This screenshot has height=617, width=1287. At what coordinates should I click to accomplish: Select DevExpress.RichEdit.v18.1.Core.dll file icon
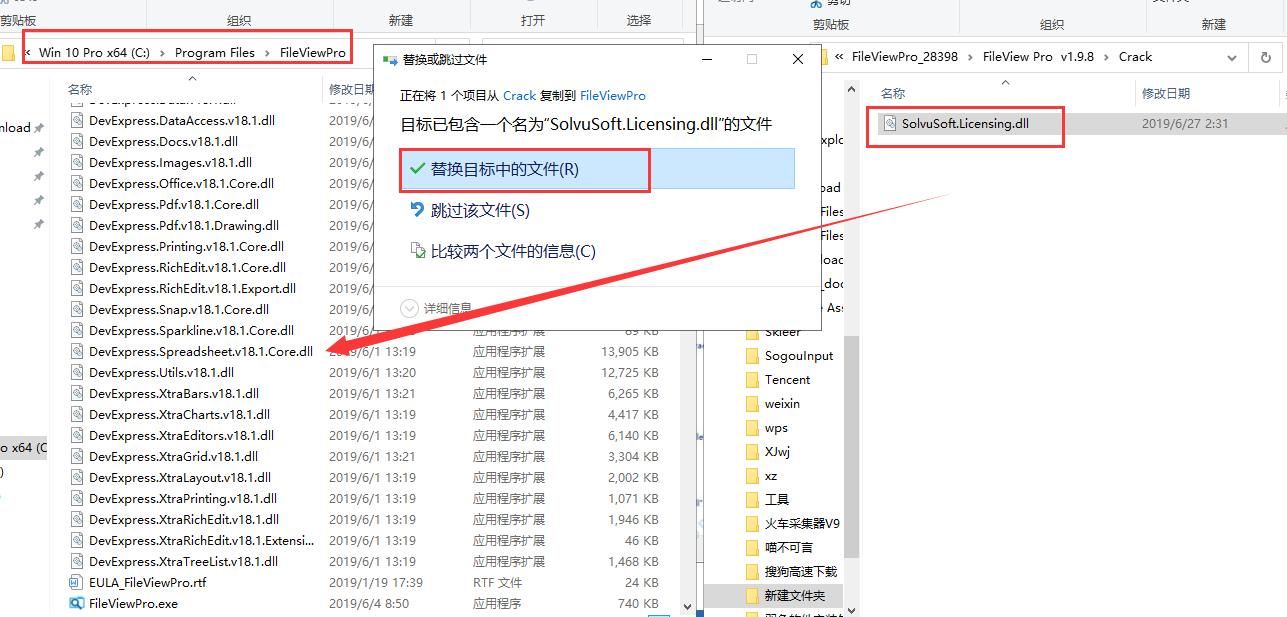pos(77,267)
